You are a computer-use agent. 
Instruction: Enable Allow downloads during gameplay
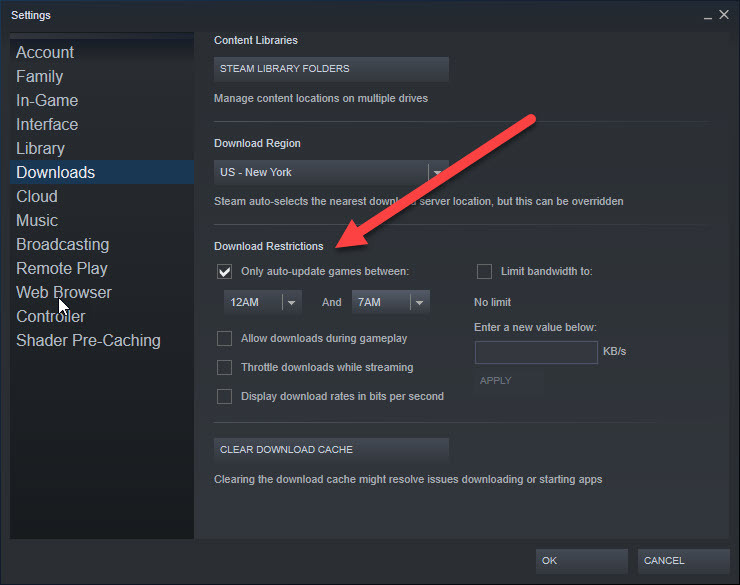click(x=225, y=339)
